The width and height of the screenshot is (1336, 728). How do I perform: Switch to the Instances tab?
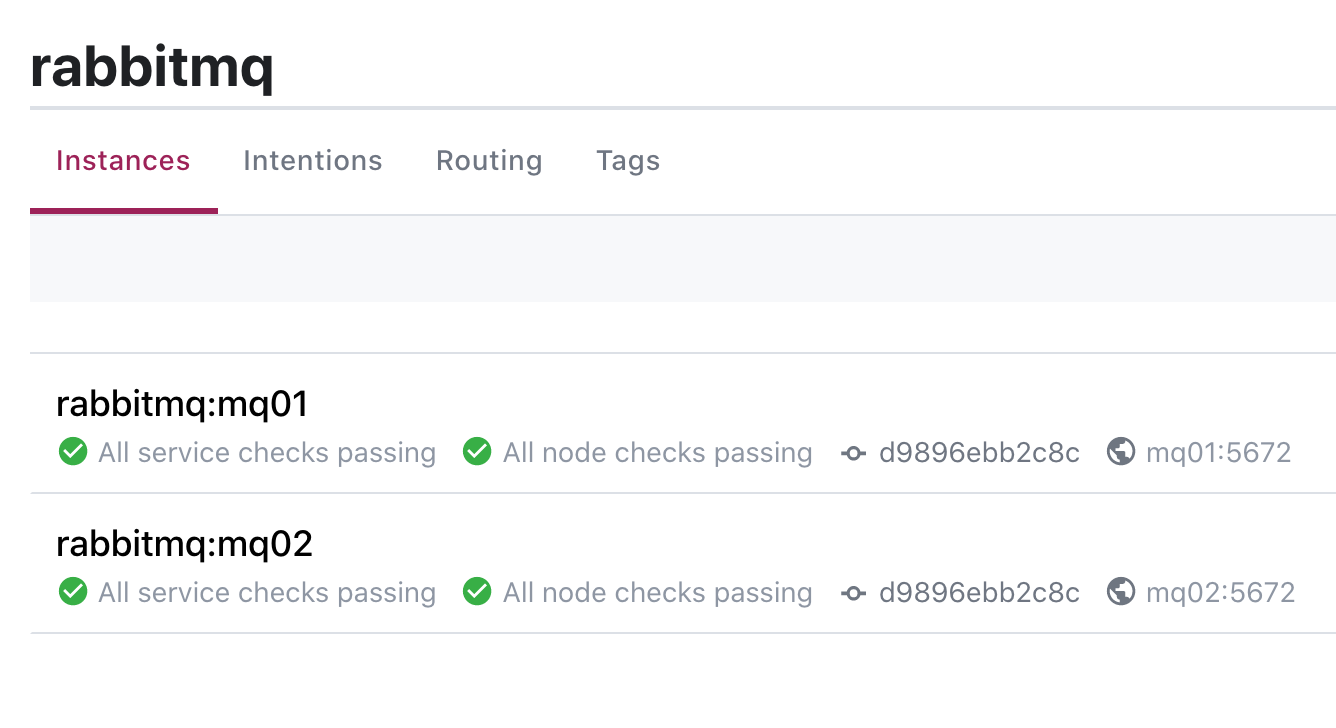tap(123, 161)
